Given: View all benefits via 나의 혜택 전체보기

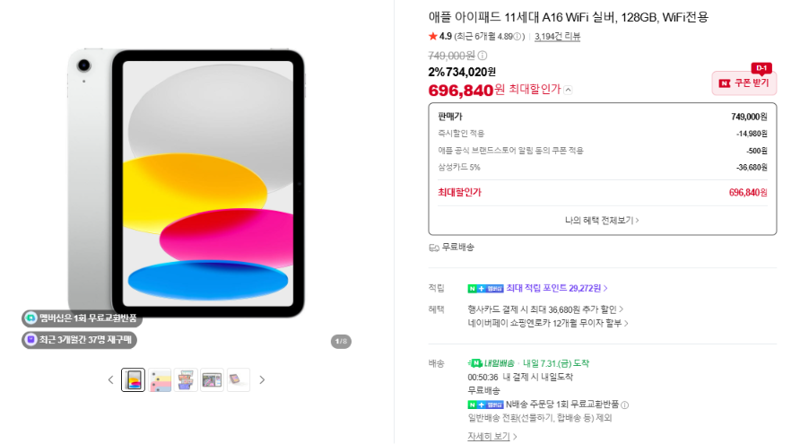Looking at the screenshot, I should 602,220.
